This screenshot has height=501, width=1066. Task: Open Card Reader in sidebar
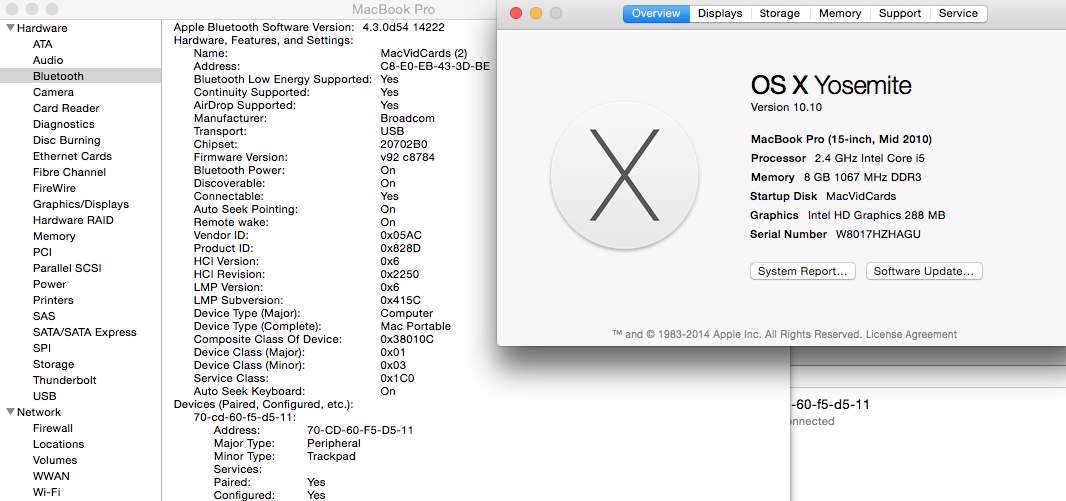66,108
